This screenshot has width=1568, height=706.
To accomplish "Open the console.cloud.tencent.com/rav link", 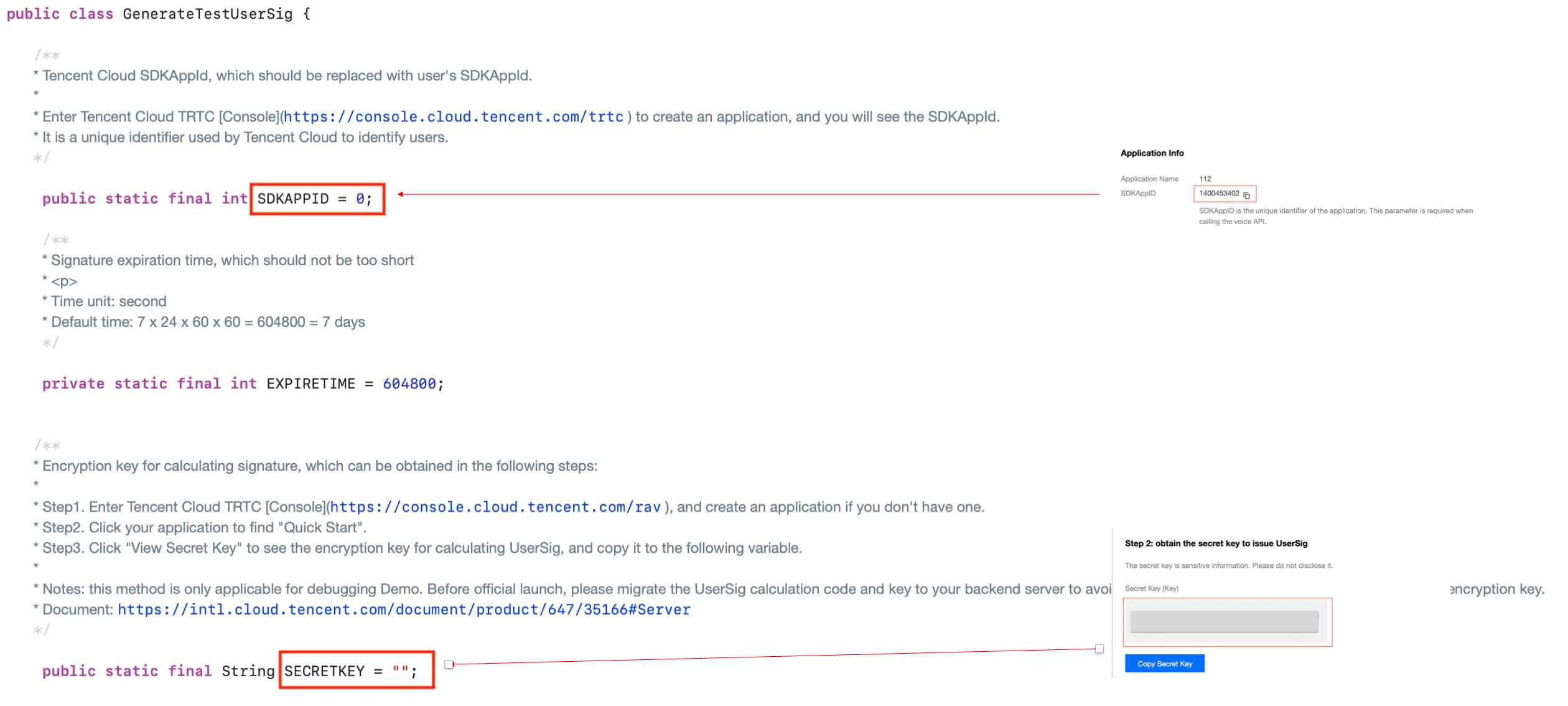I will point(495,507).
